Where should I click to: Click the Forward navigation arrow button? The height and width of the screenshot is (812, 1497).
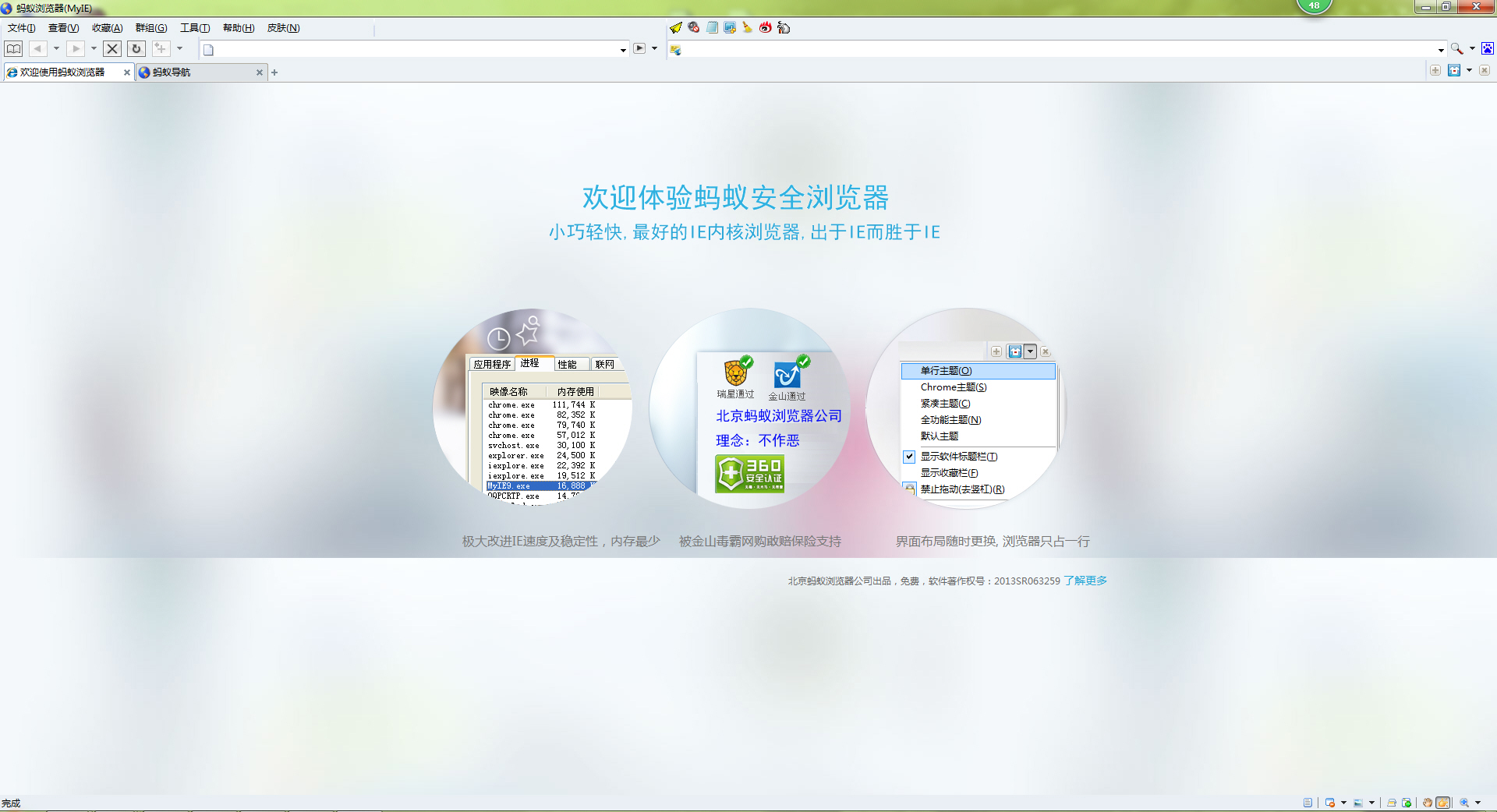[75, 48]
